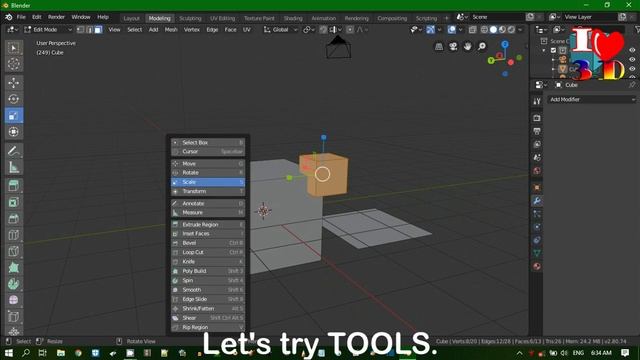Click the pan view hand icon

(467, 47)
